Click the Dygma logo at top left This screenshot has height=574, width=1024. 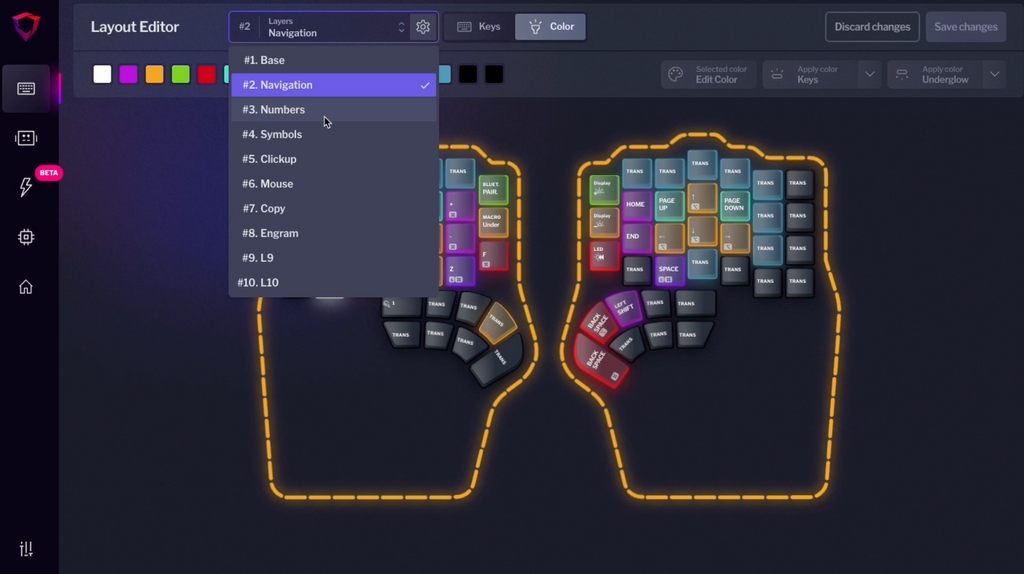26,27
